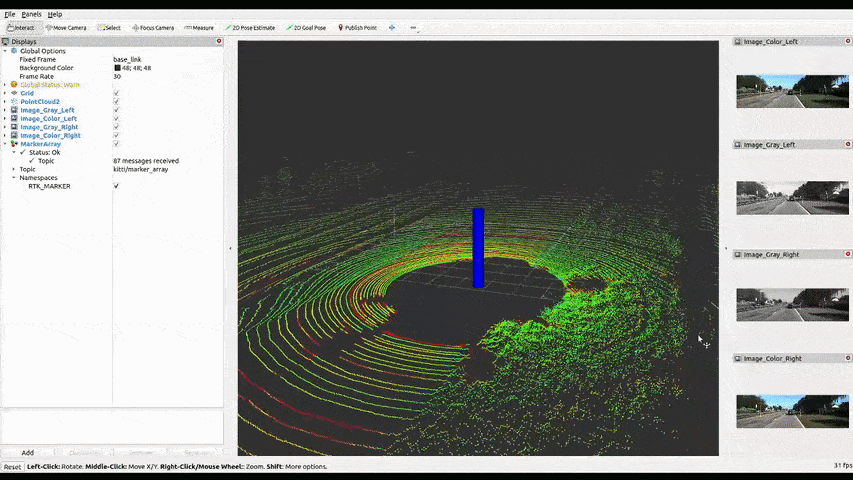Toggle the Image_Gray_Right checkbox
Screen dimensions: 853x480
pyautogui.click(x=116, y=127)
